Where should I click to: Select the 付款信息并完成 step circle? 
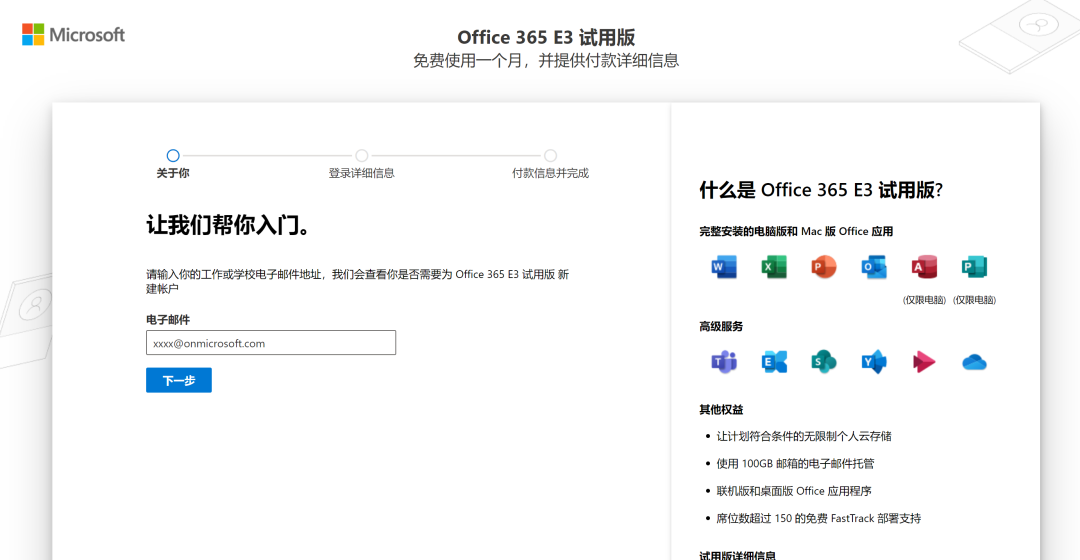coord(550,156)
